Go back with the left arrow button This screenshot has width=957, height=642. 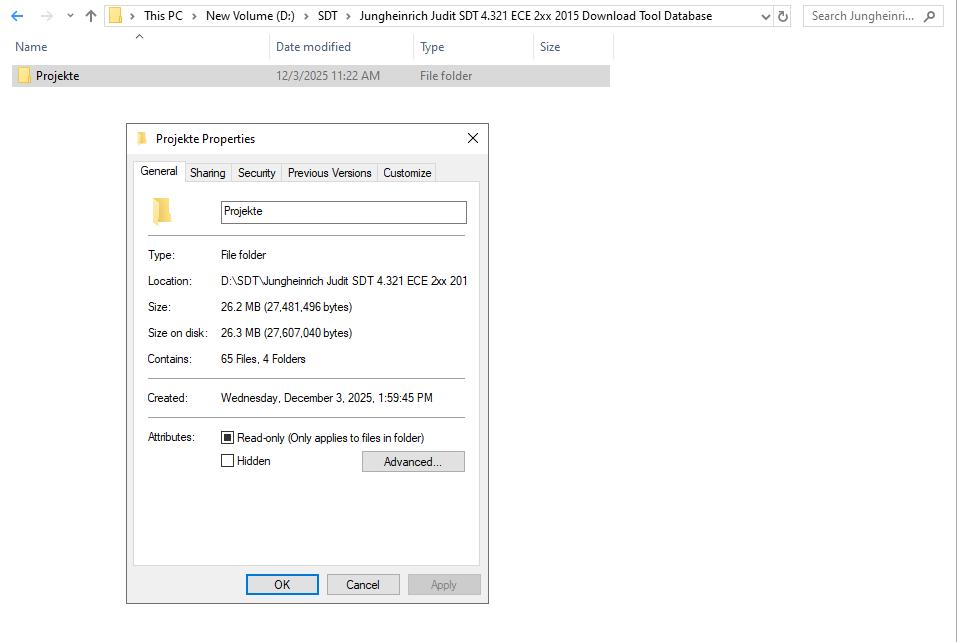[x=17, y=16]
